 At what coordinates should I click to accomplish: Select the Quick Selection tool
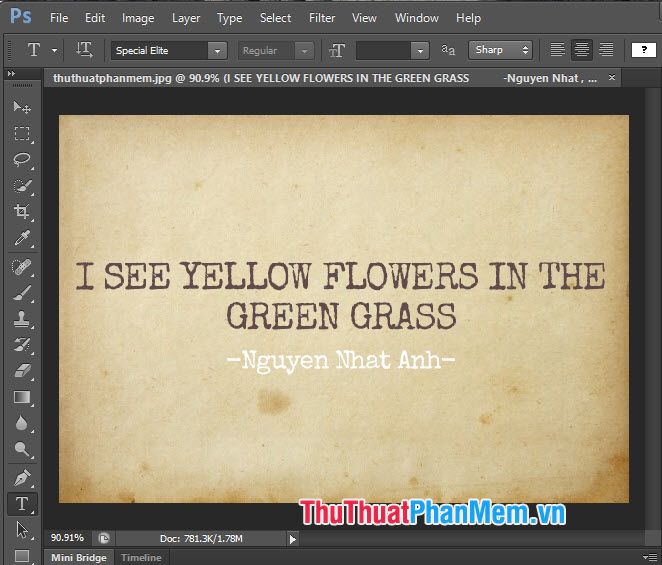(22, 186)
